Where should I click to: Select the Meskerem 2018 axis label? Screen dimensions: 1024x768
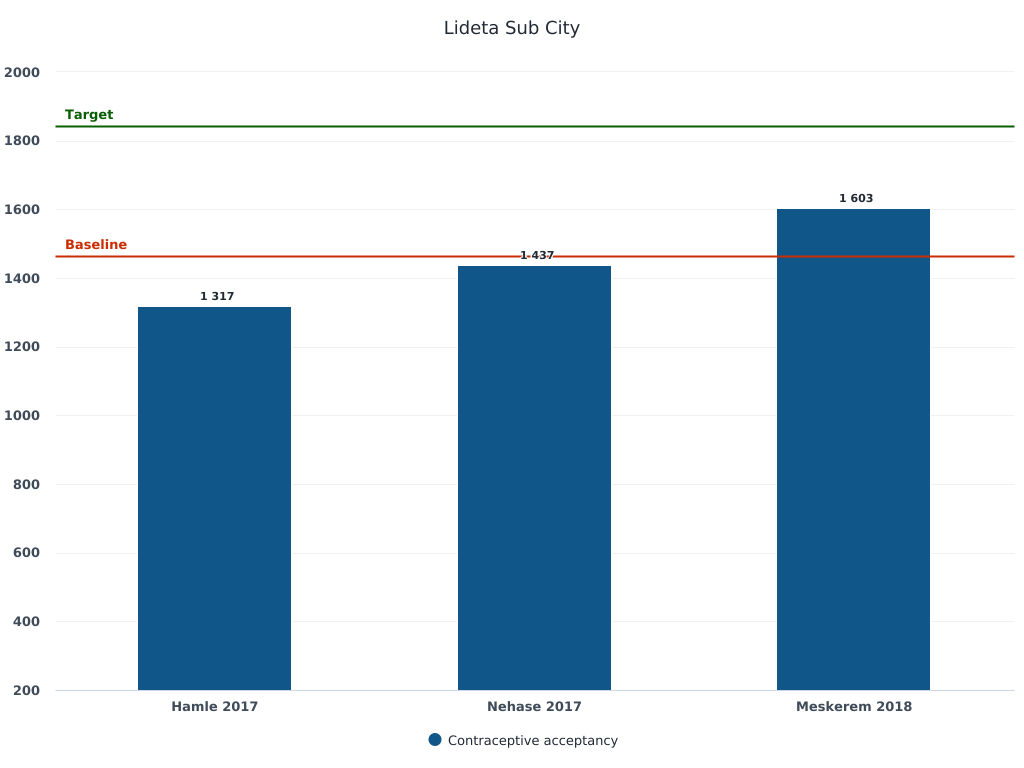pos(854,706)
